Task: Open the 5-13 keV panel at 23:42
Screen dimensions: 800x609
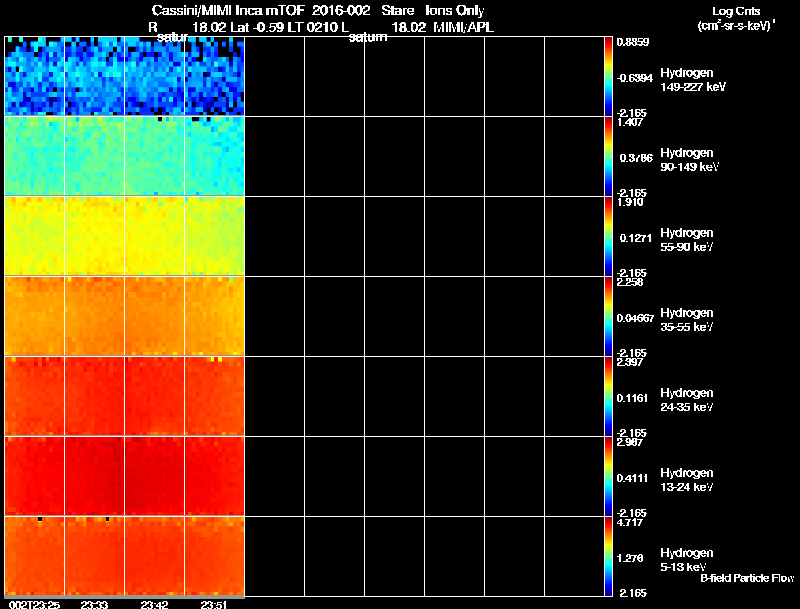Action: point(154,556)
